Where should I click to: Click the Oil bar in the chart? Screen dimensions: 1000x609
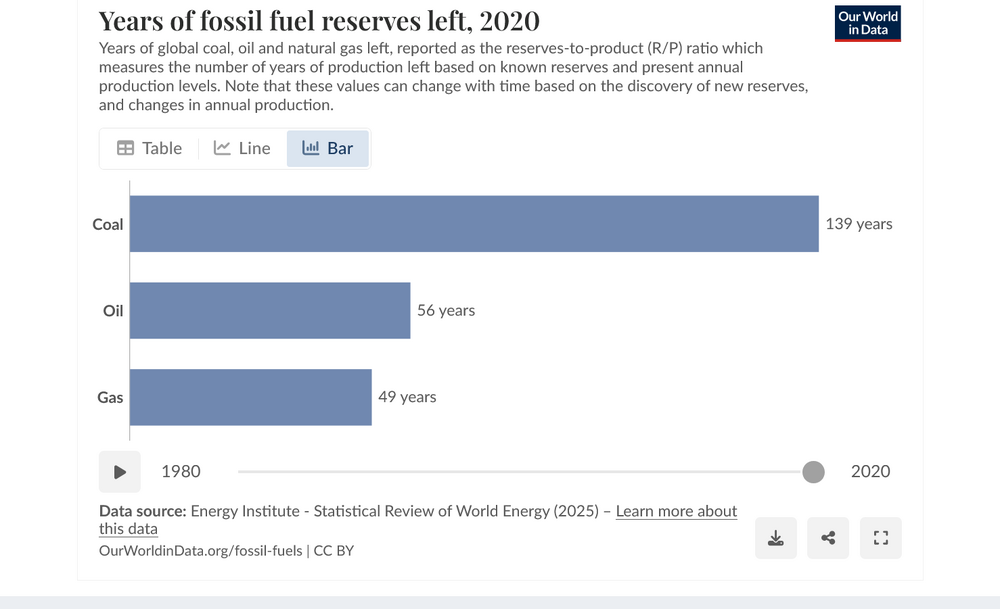[x=270, y=310]
